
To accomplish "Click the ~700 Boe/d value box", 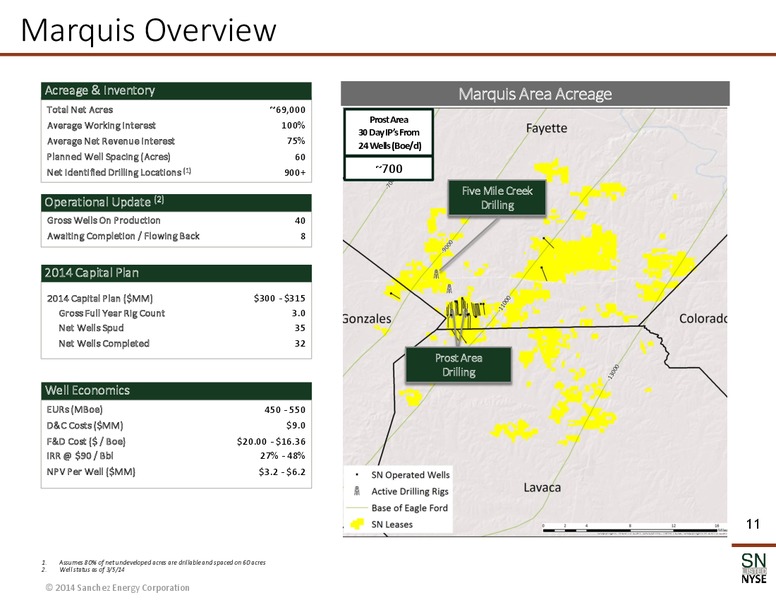I will 388,169.
